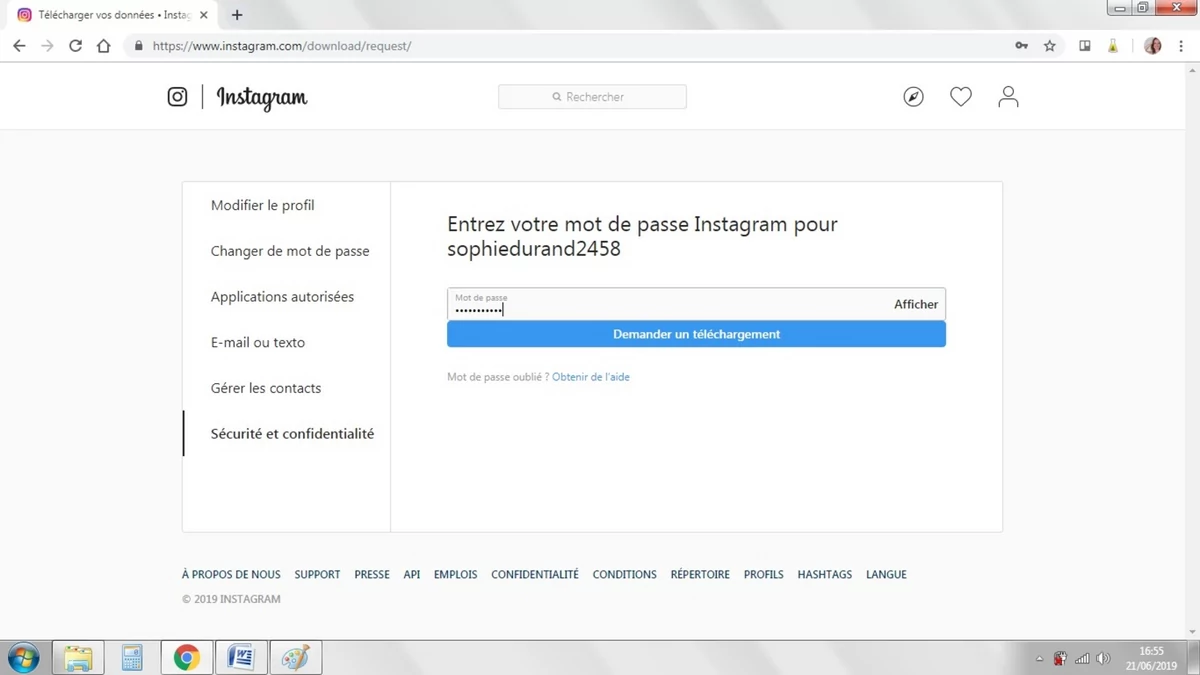The height and width of the screenshot is (675, 1200).
Task: Bookmark this page with star icon
Action: click(1050, 46)
